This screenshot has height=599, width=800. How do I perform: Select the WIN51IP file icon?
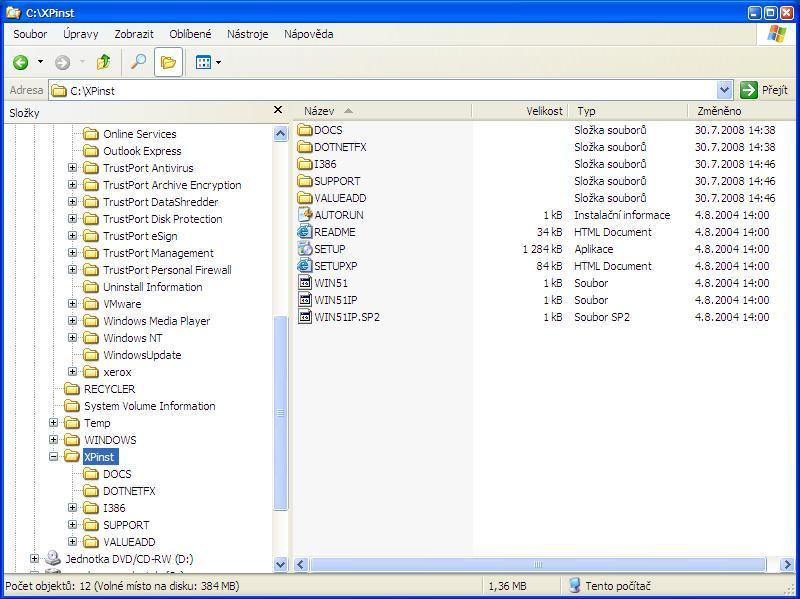click(305, 300)
